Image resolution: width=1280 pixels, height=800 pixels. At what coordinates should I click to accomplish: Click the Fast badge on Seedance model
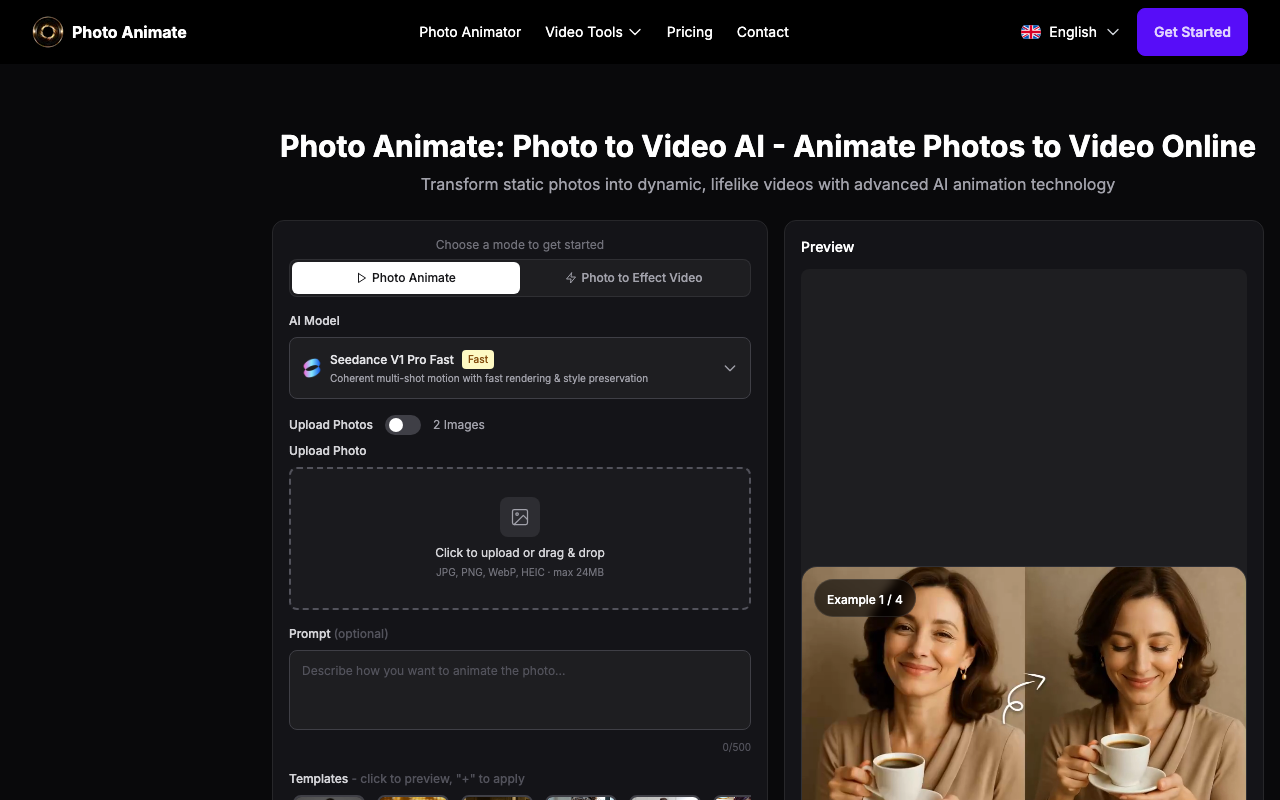coord(478,359)
